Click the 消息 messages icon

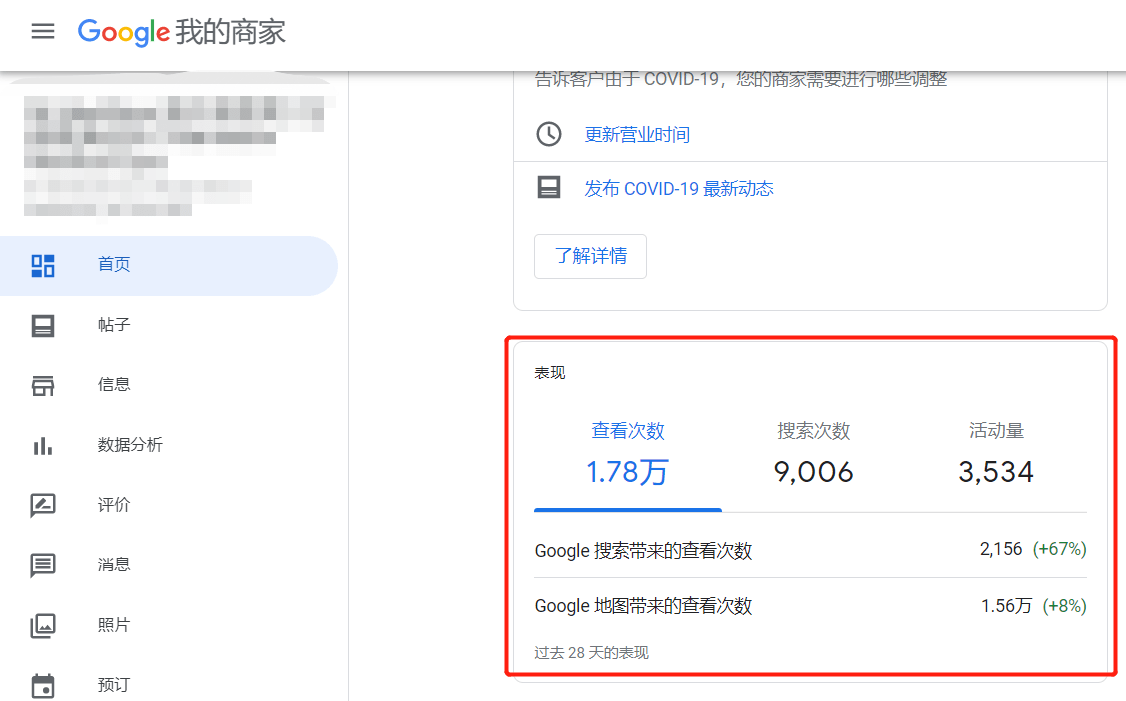coord(43,566)
